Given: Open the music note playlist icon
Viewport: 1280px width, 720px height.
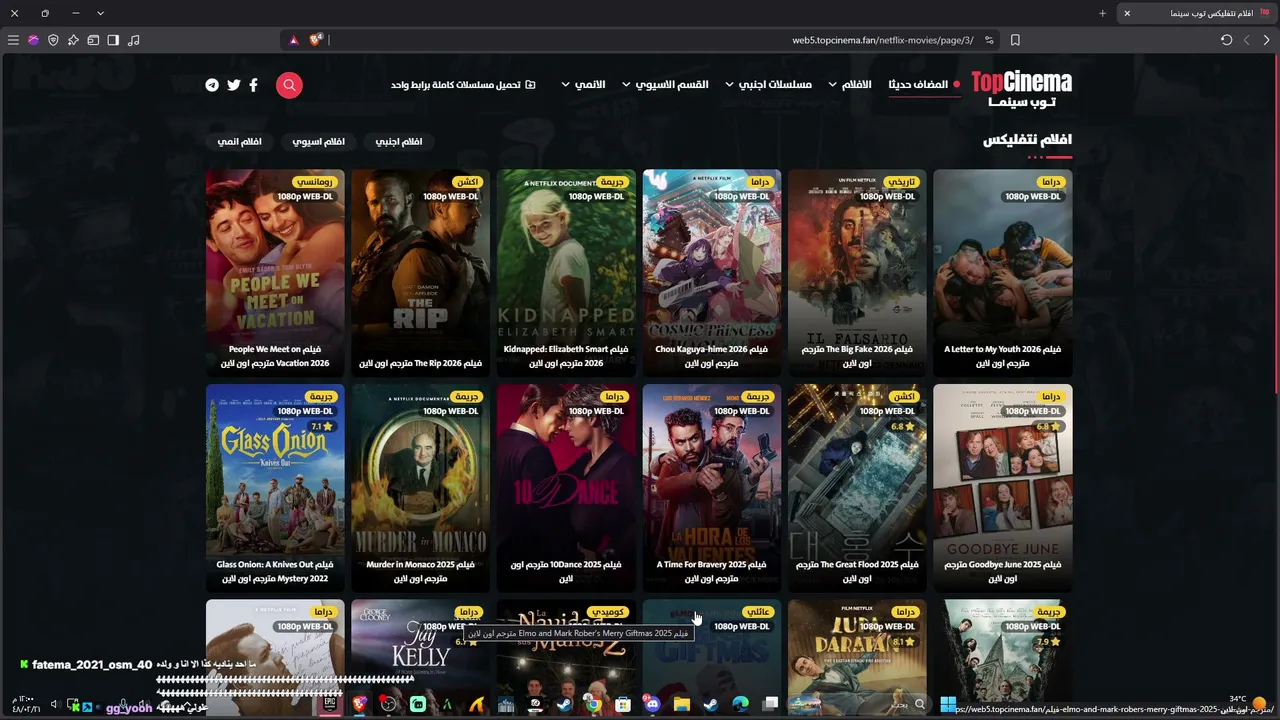Looking at the screenshot, I should tap(134, 40).
